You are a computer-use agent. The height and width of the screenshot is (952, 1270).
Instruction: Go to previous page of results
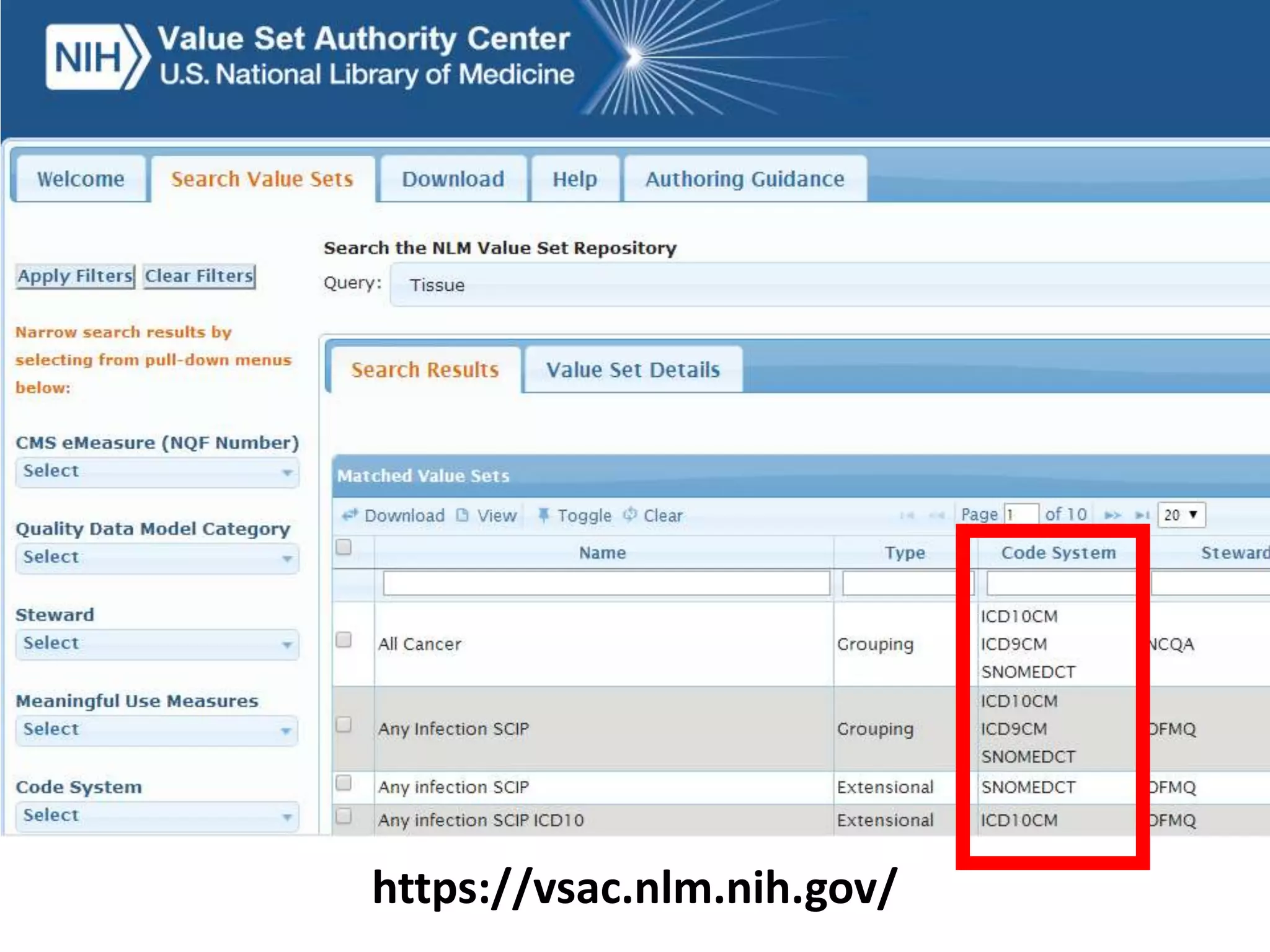pos(936,515)
